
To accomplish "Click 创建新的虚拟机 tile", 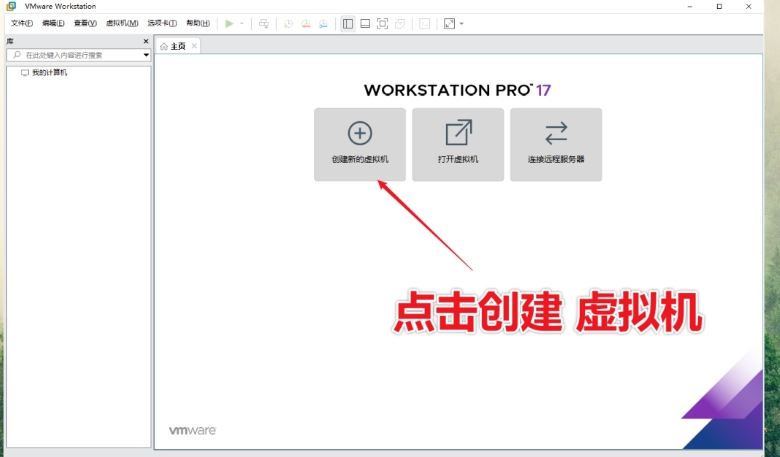I will coord(360,144).
